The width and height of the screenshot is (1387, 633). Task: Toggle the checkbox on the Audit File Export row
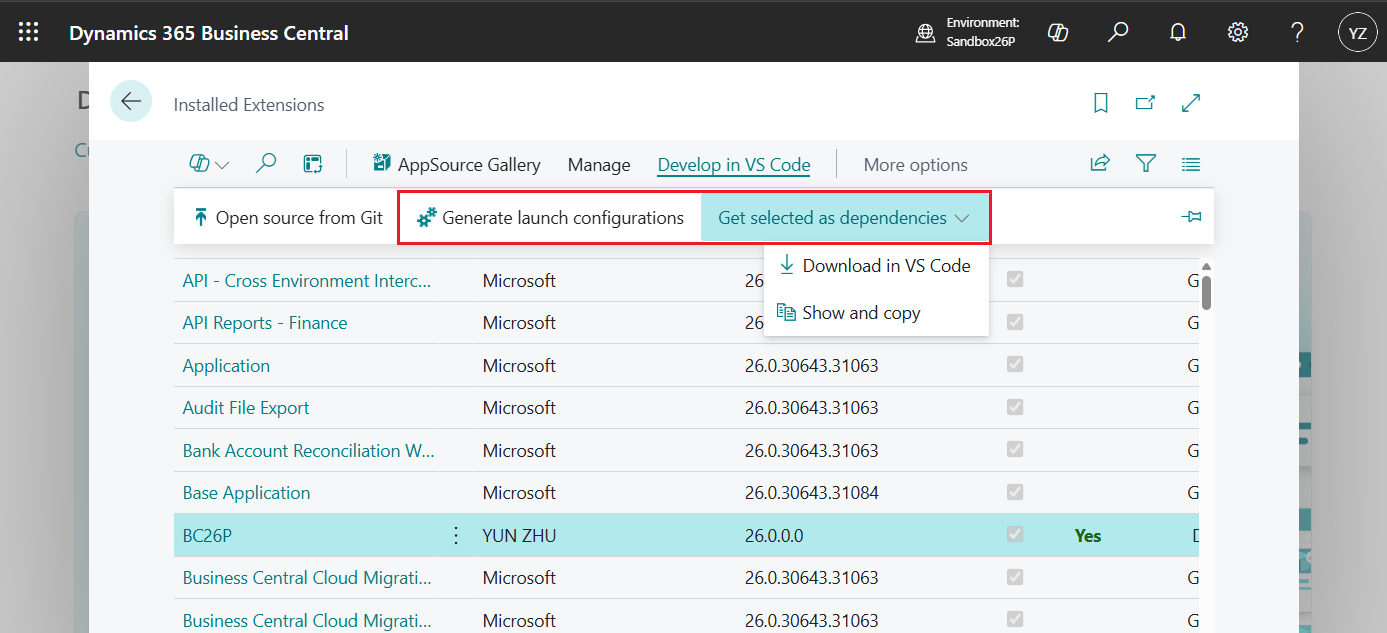click(1015, 407)
